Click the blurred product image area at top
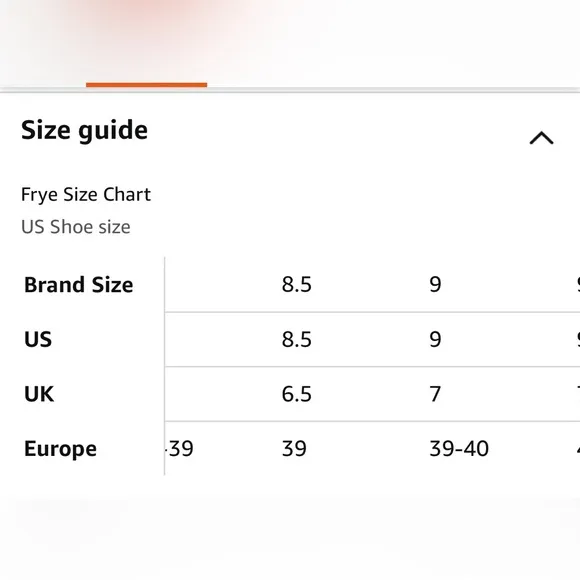Viewport: 580px width, 580px height. pyautogui.click(x=290, y=39)
